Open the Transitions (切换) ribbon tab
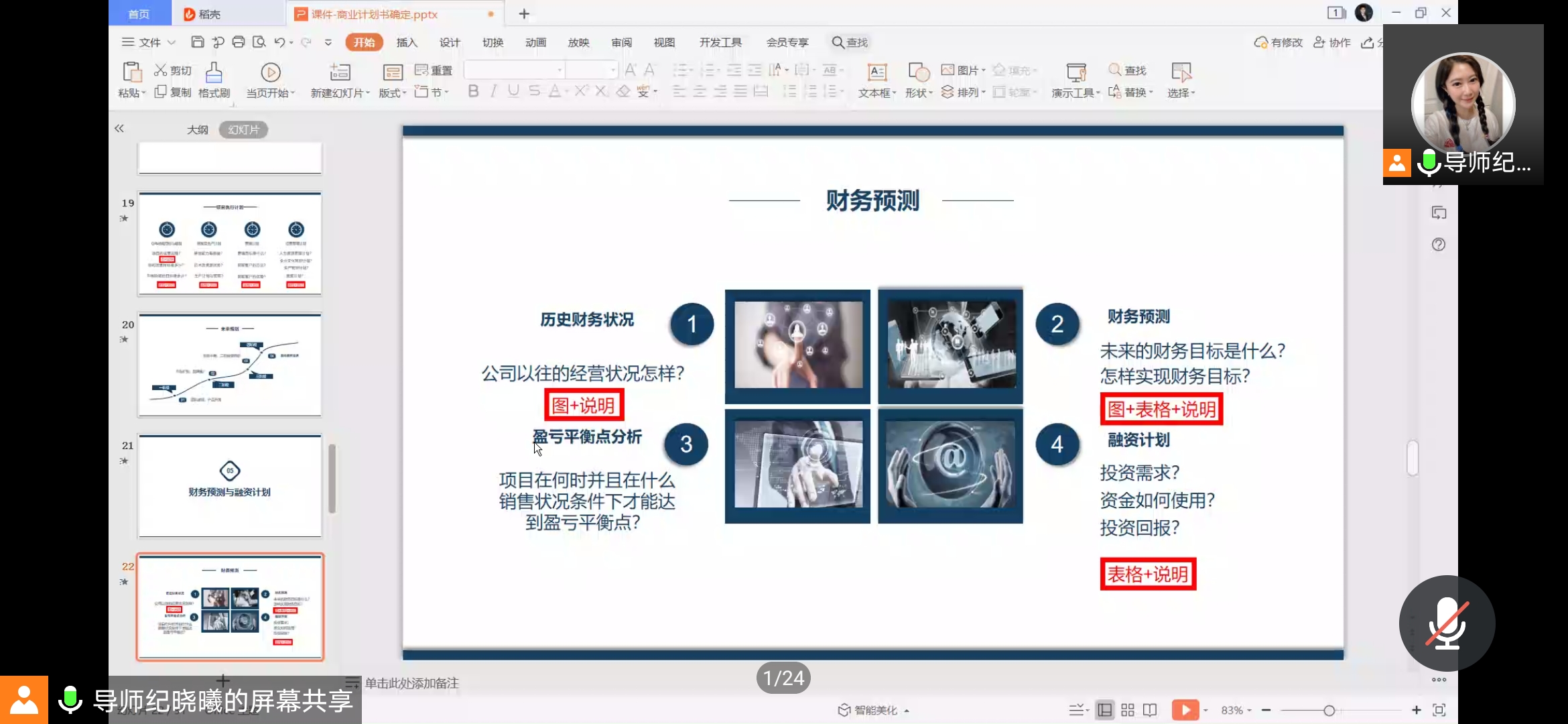This screenshot has height=724, width=1568. click(493, 42)
